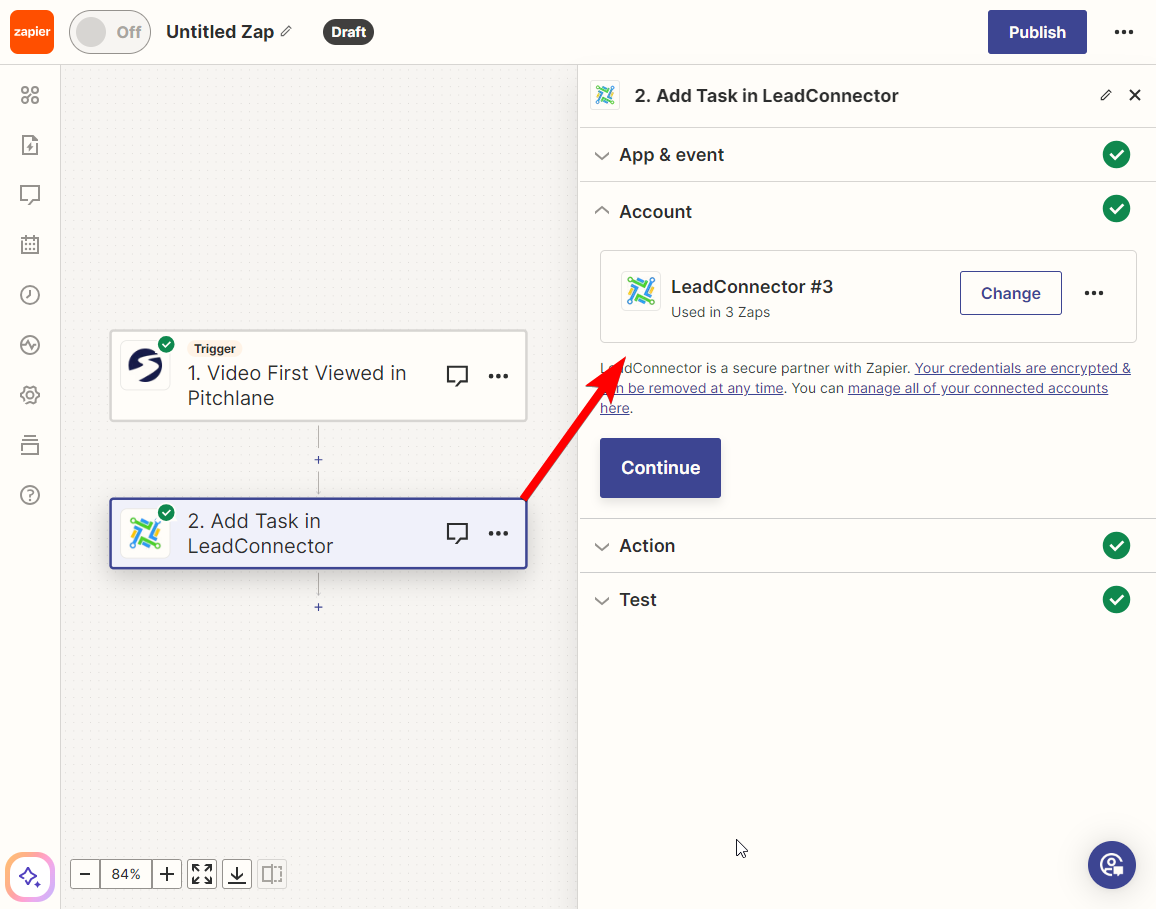Select the Add Task in LeadConnector step
This screenshot has height=909, width=1156.
318,534
